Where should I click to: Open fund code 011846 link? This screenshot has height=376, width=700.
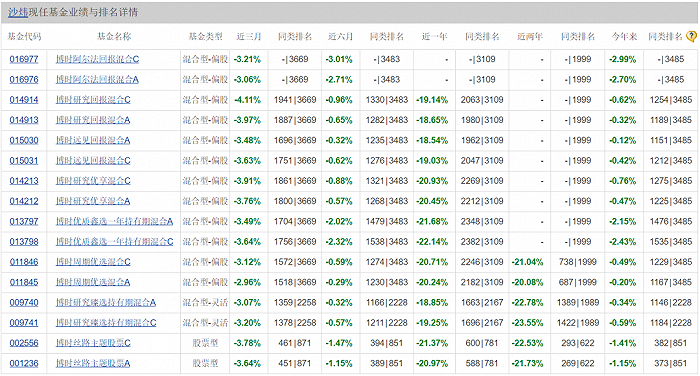point(24,262)
